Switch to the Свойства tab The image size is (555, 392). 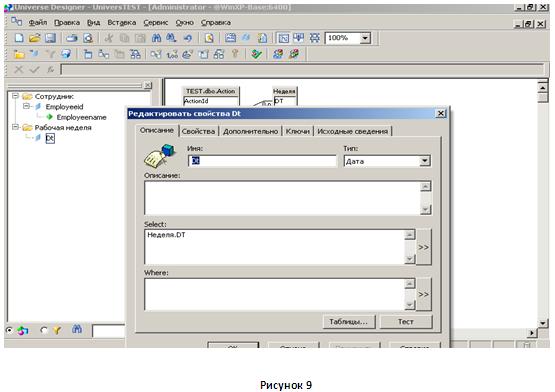coord(198,131)
